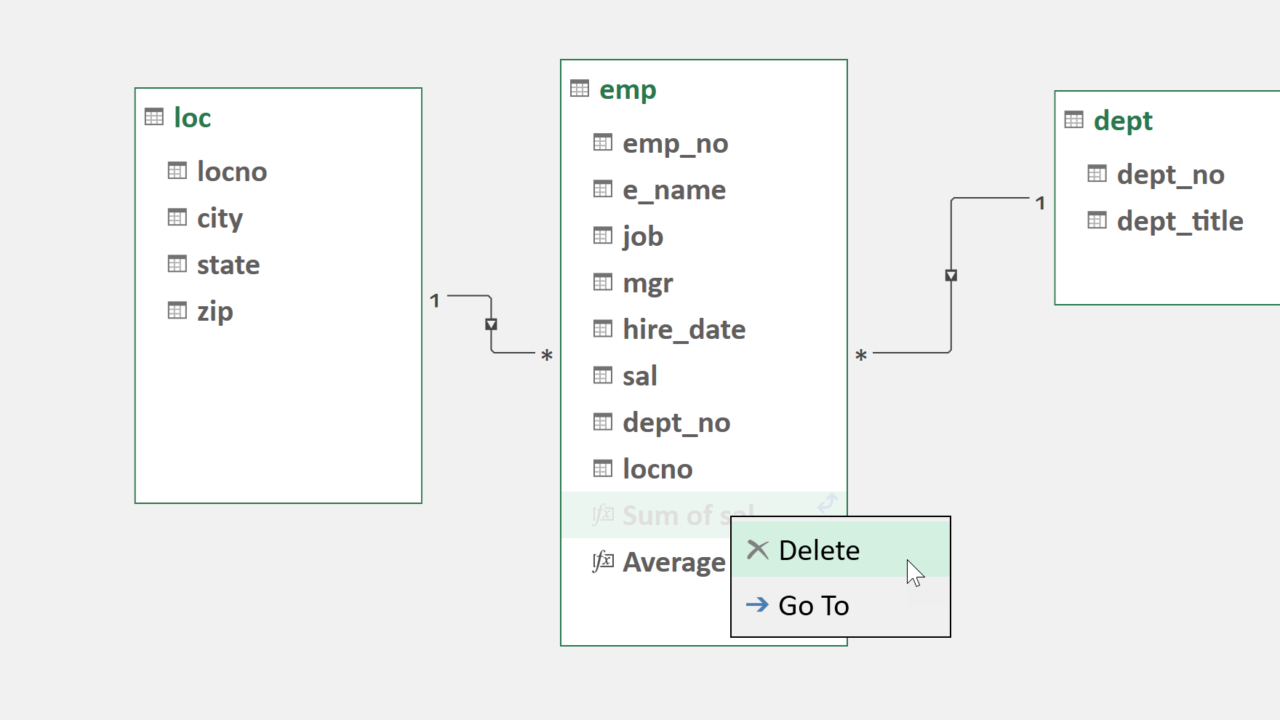Select the dept_no field in dept table
The height and width of the screenshot is (720, 1280).
click(x=1170, y=175)
